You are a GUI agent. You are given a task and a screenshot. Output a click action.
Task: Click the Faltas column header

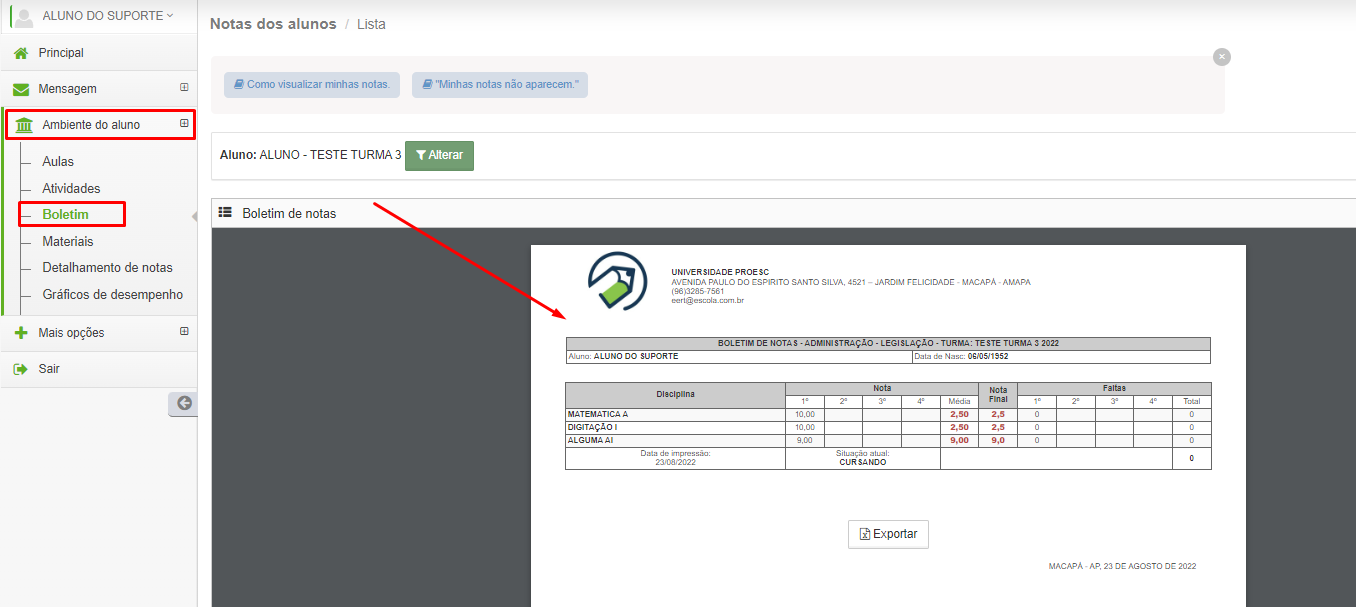tap(1114, 388)
